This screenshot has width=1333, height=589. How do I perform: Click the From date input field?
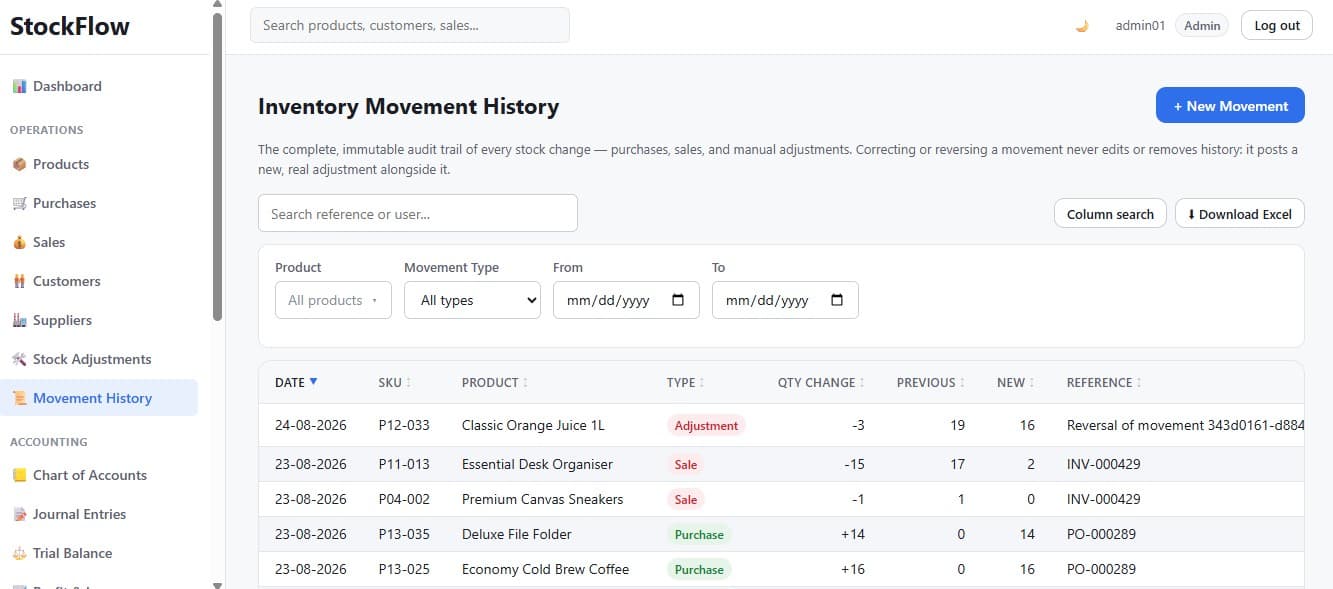(x=626, y=300)
